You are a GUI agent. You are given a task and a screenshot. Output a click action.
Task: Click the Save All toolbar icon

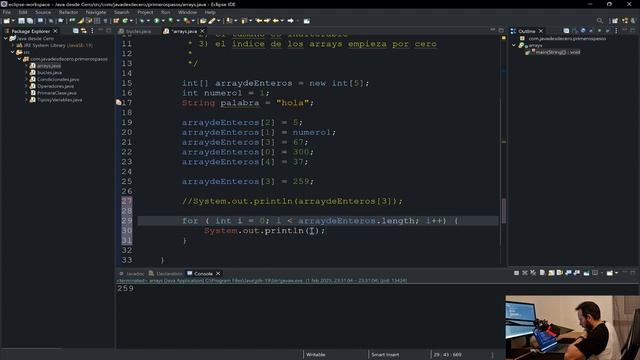[30, 20]
